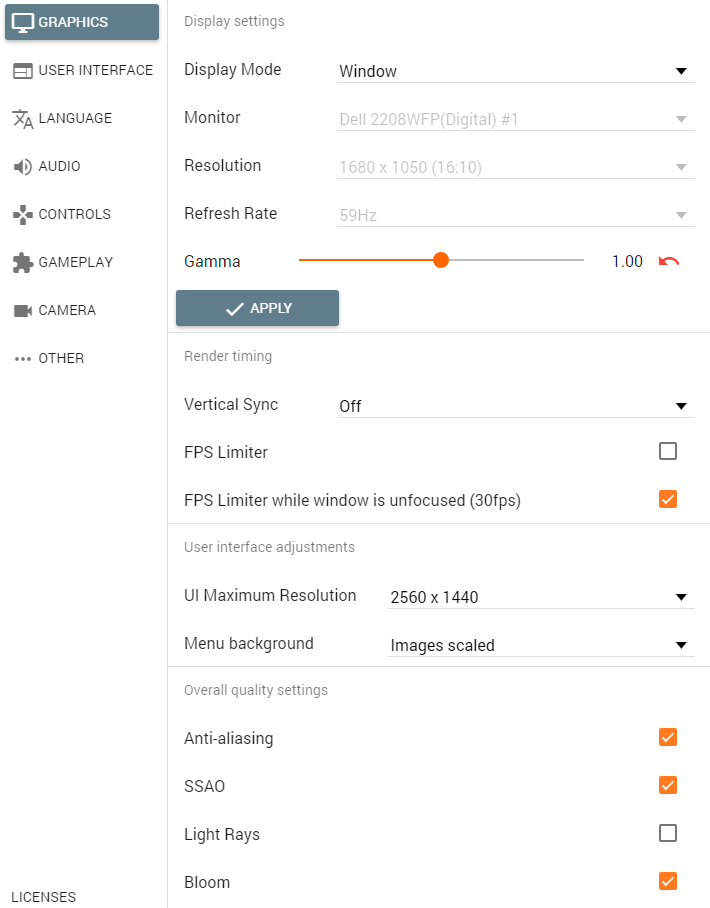Click the User Interface window icon
Screen dimensions: 710x908
[23, 71]
